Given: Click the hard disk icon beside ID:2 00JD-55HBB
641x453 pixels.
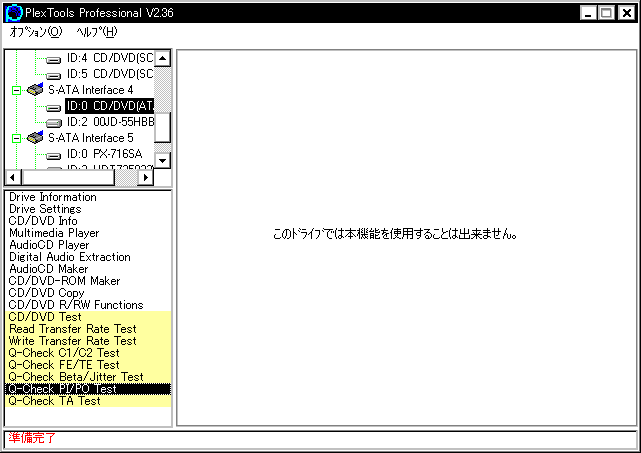Looking at the screenshot, I should click(54, 123).
